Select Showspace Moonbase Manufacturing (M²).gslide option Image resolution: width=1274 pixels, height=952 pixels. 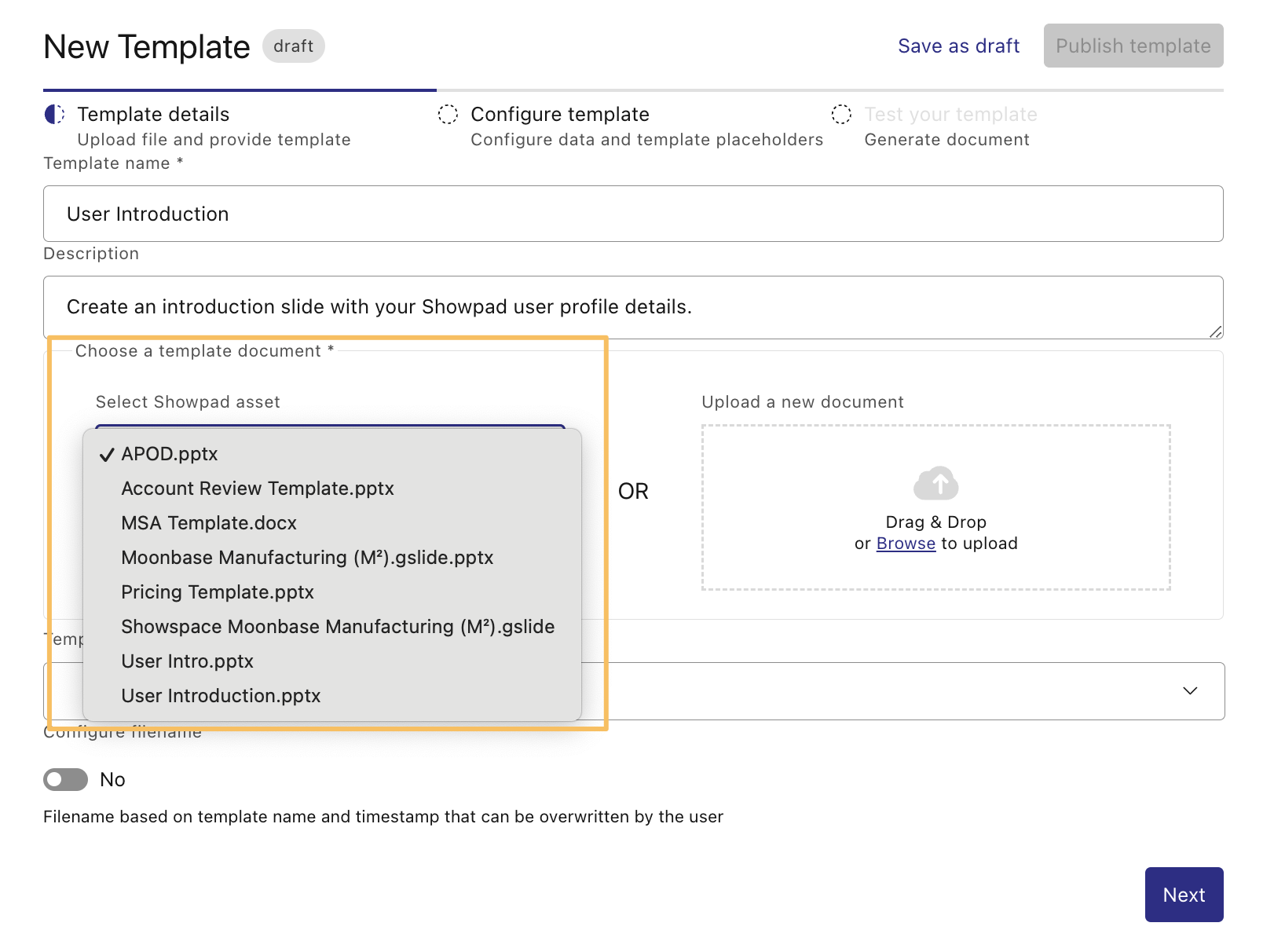[x=331, y=627]
